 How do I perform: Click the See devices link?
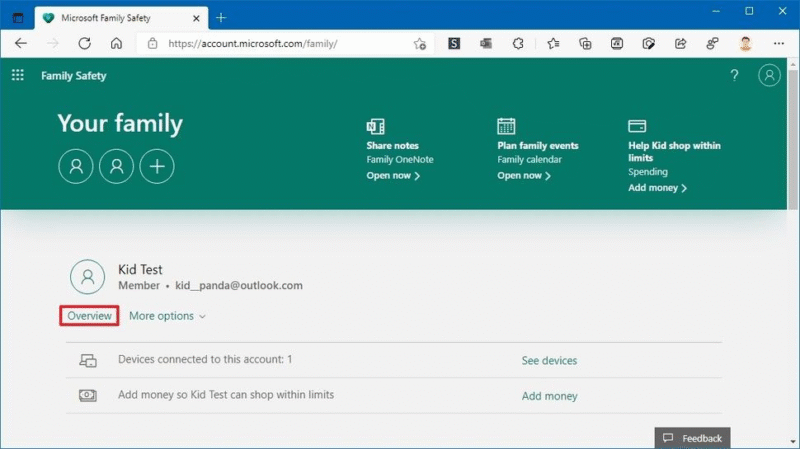pos(549,360)
